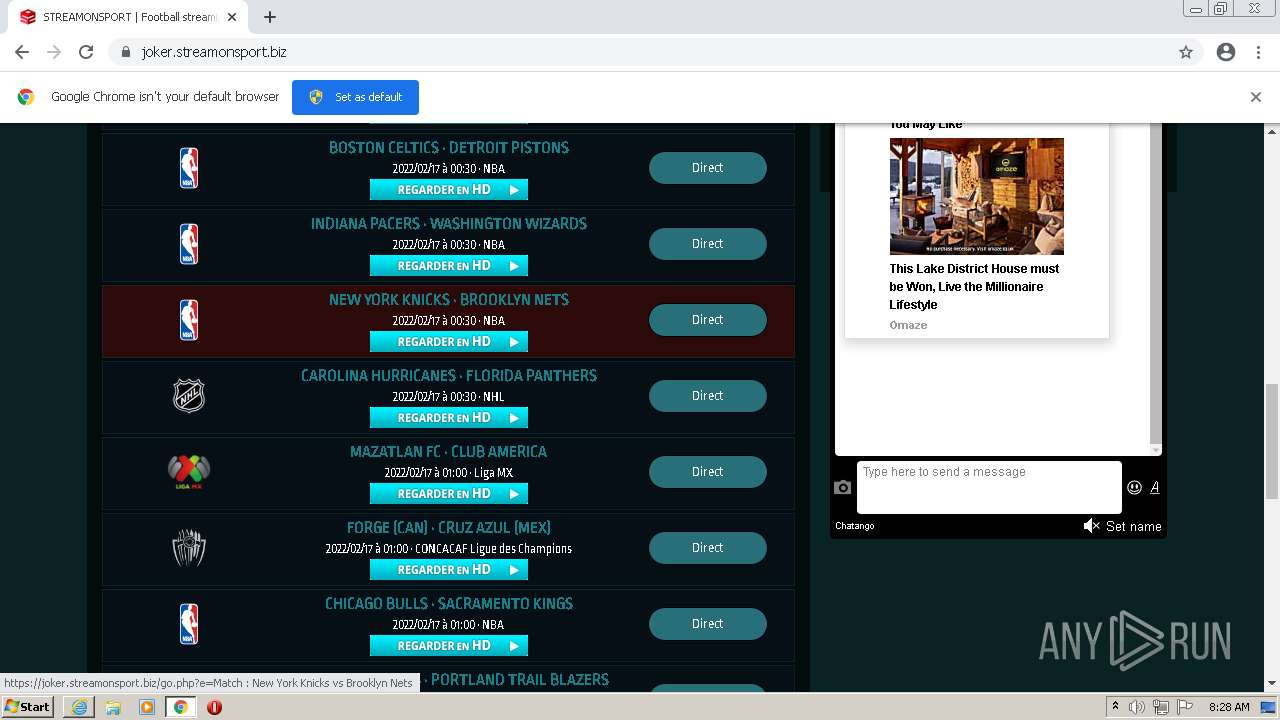
Task: Click NBA logo for New York Knicks match
Action: (x=189, y=320)
